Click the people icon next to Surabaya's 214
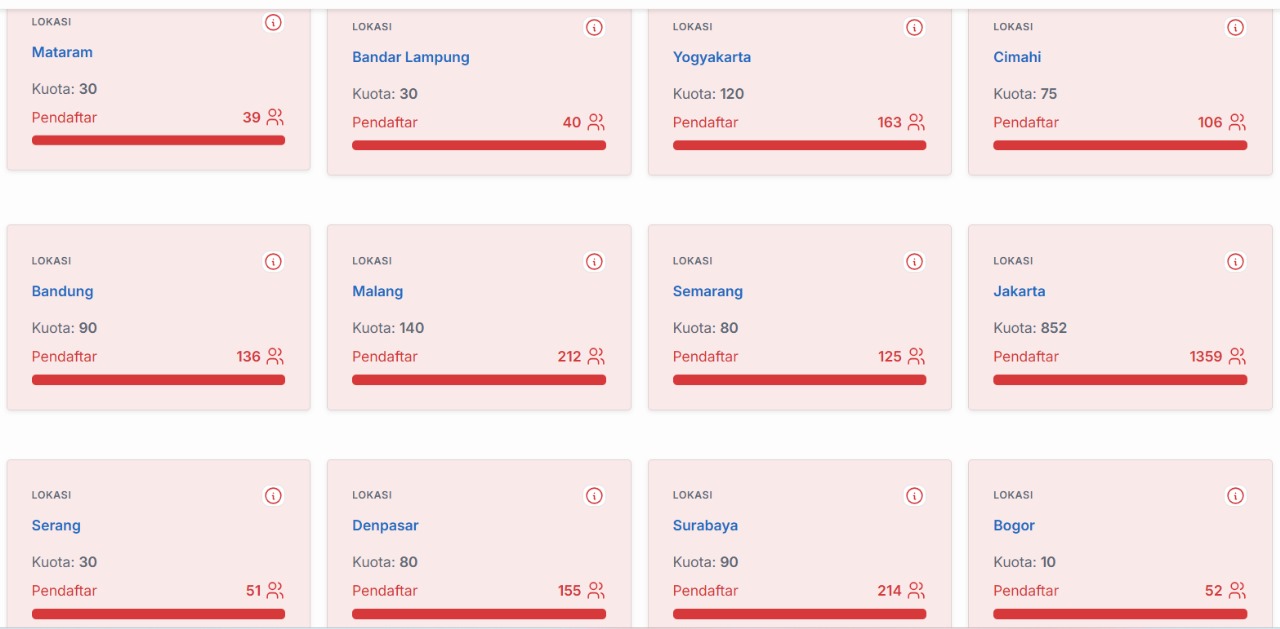The image size is (1280, 629). click(x=916, y=590)
